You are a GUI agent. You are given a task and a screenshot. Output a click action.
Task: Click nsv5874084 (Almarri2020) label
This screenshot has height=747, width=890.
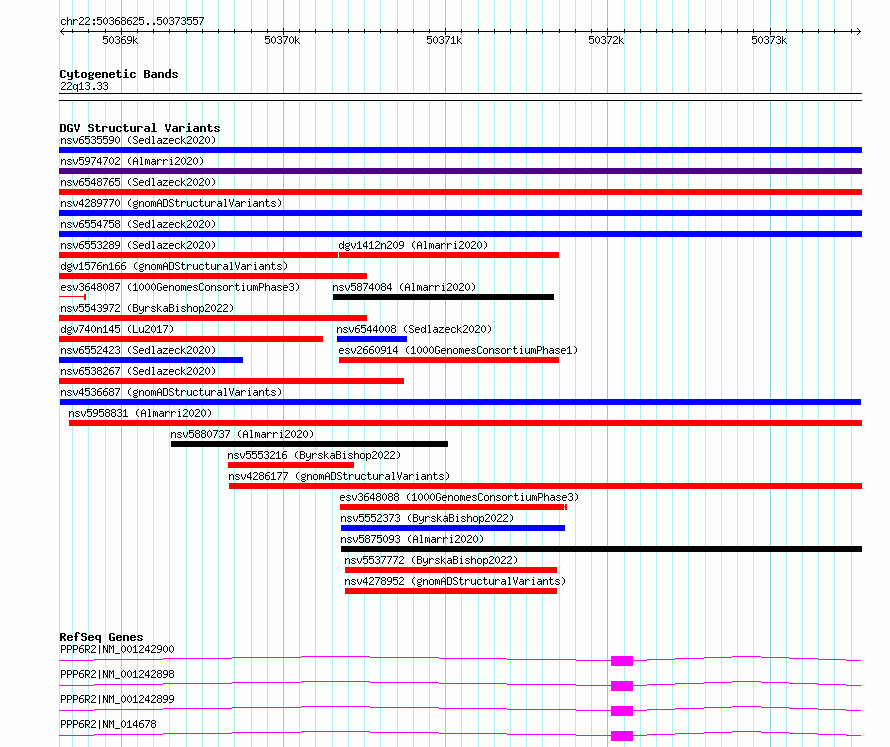point(404,287)
